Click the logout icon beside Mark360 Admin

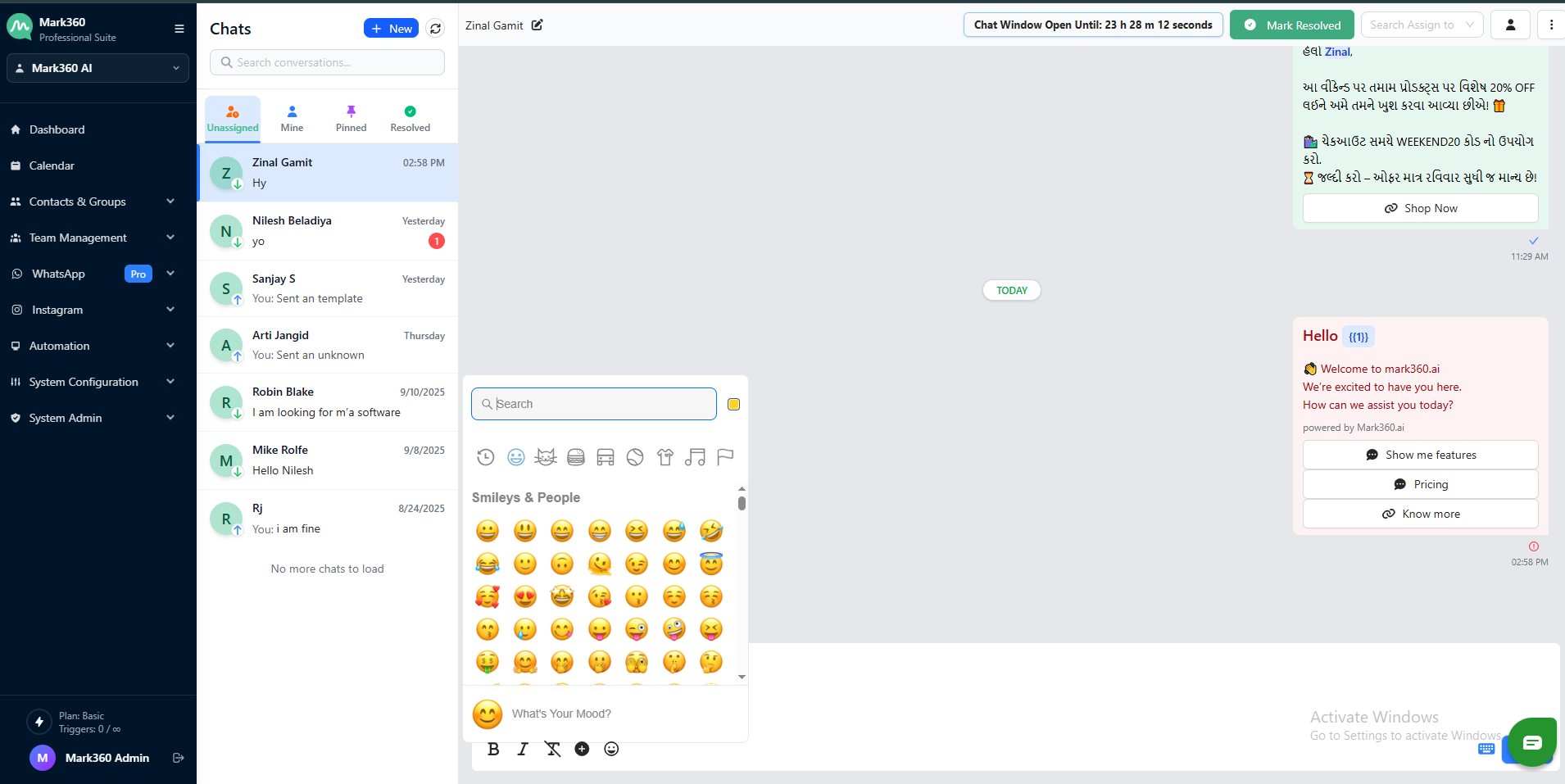(x=179, y=758)
